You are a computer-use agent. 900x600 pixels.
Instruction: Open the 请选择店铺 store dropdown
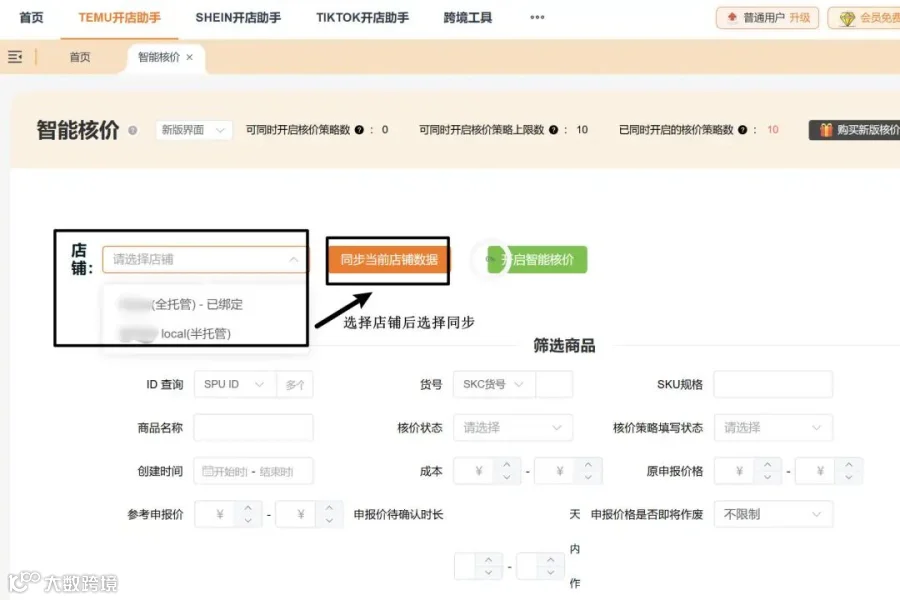point(205,260)
